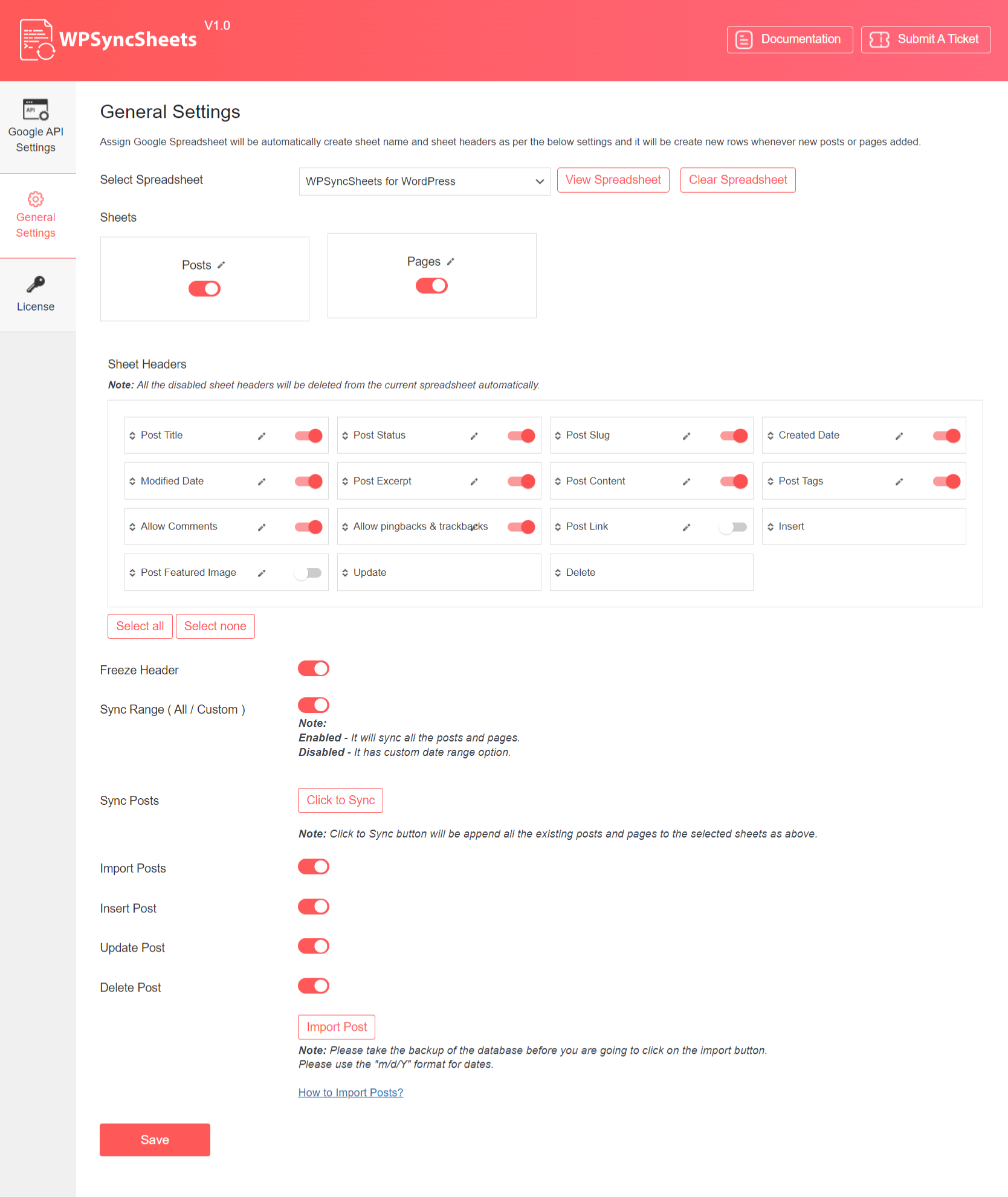Edit the Post Link header name
Screen dimensions: 1008x1197
coord(687,528)
